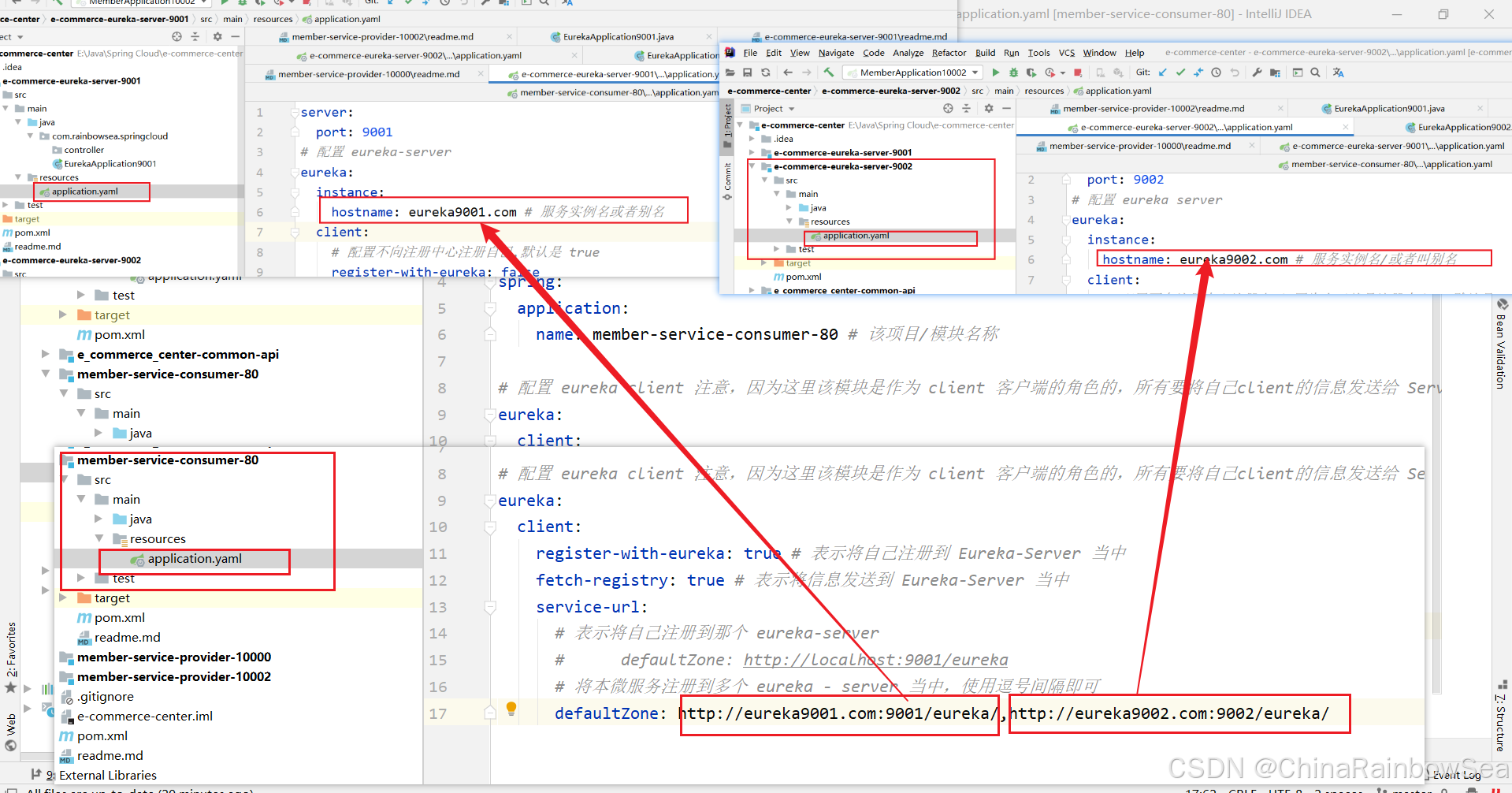Image resolution: width=1512 pixels, height=793 pixels.
Task: Click the Run Anything icon in the right window toolbar
Action: point(1298,73)
